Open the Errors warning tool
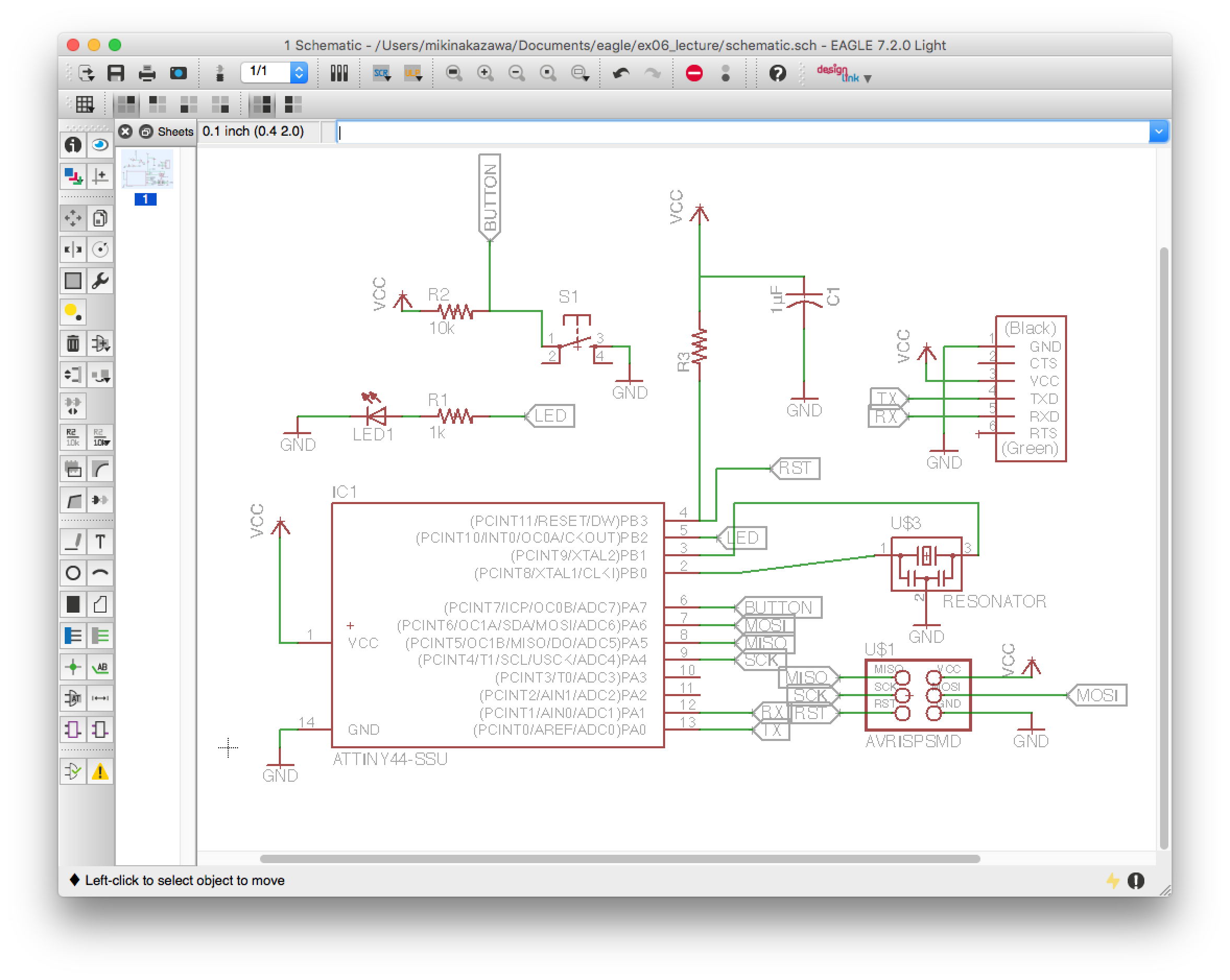This screenshot has width=1230, height=980. (100, 771)
